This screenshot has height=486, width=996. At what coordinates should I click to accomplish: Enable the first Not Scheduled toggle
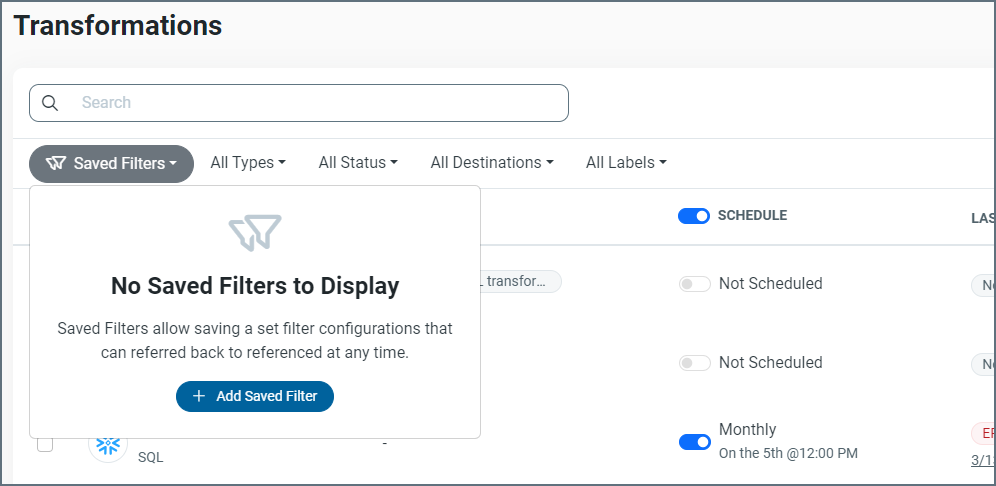[x=694, y=284]
